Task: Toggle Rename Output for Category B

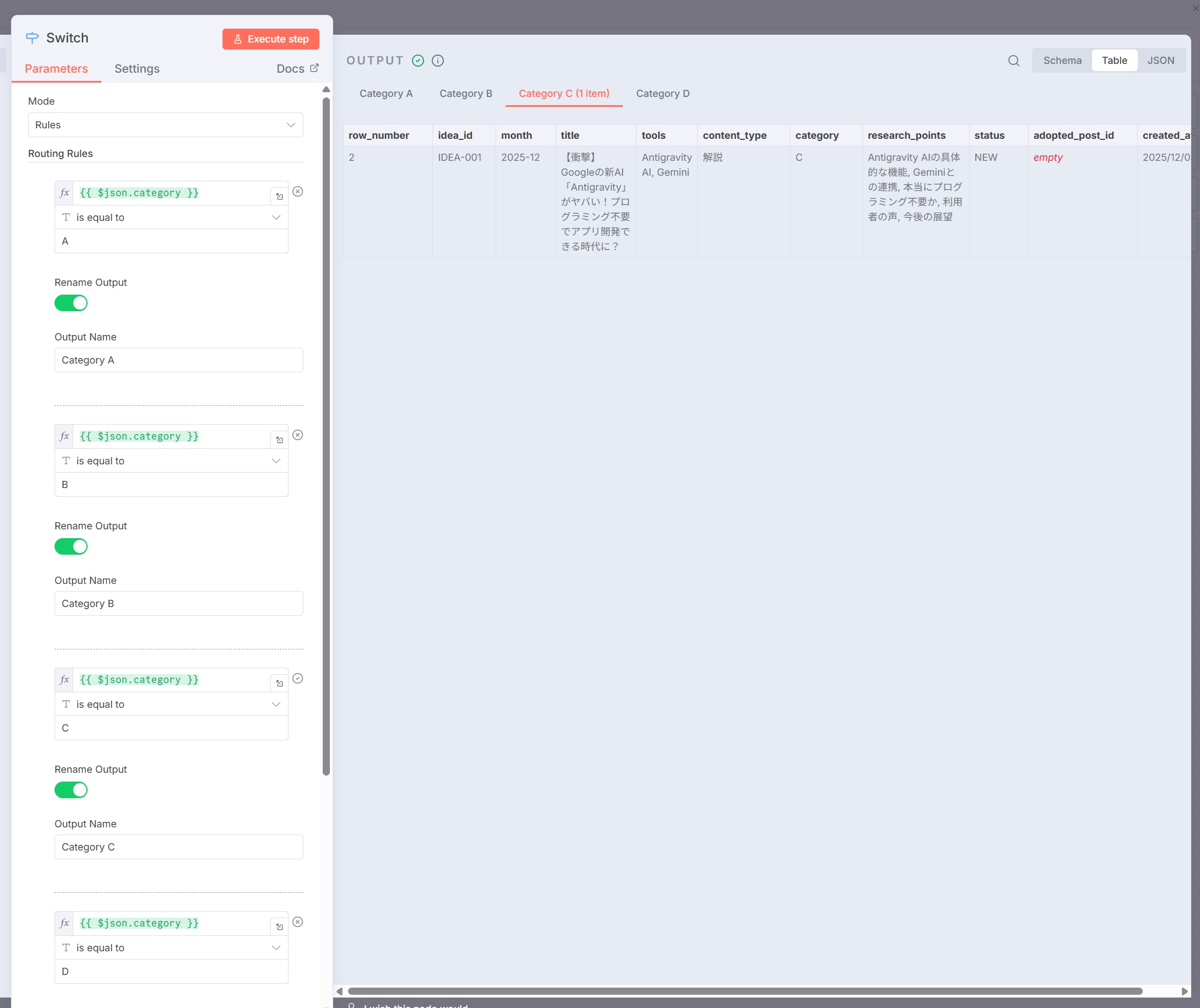Action: (x=71, y=546)
